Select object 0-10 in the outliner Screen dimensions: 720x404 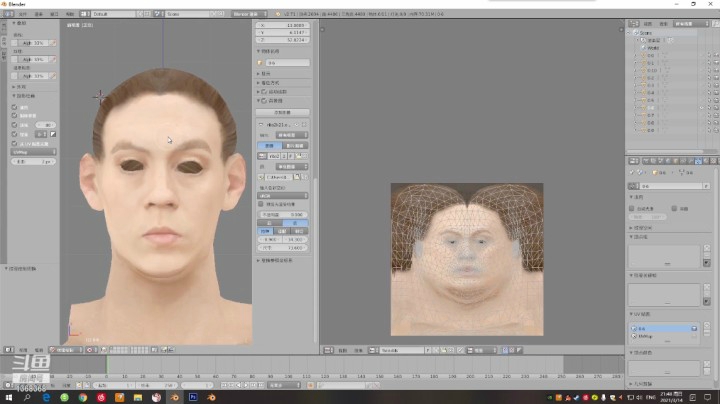pos(651,70)
